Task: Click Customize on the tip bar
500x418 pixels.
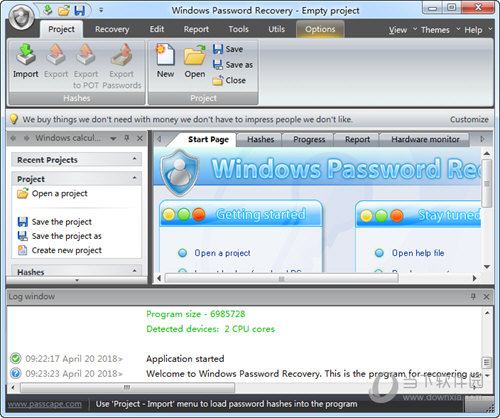Action: click(469, 119)
